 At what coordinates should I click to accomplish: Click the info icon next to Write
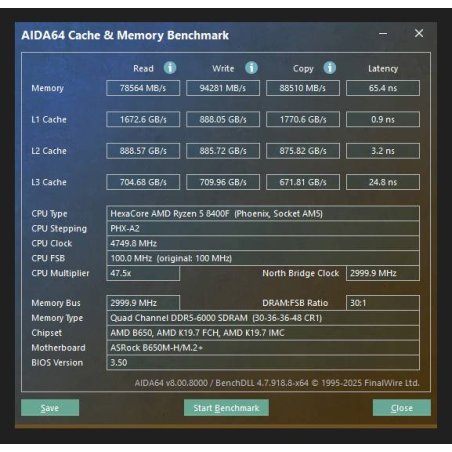point(251,68)
